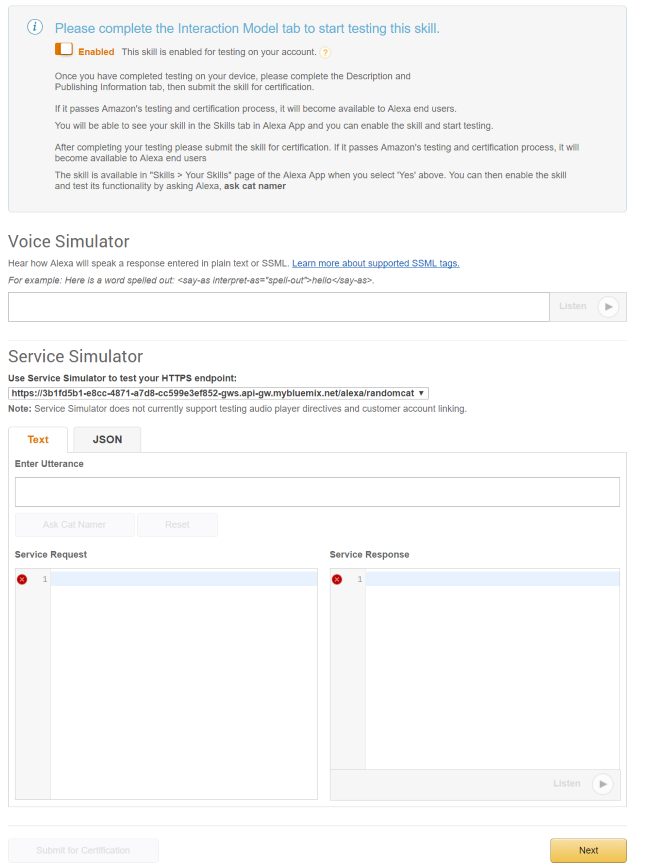Click the Voice Simulator heading
The height and width of the screenshot is (868, 650).
point(69,241)
